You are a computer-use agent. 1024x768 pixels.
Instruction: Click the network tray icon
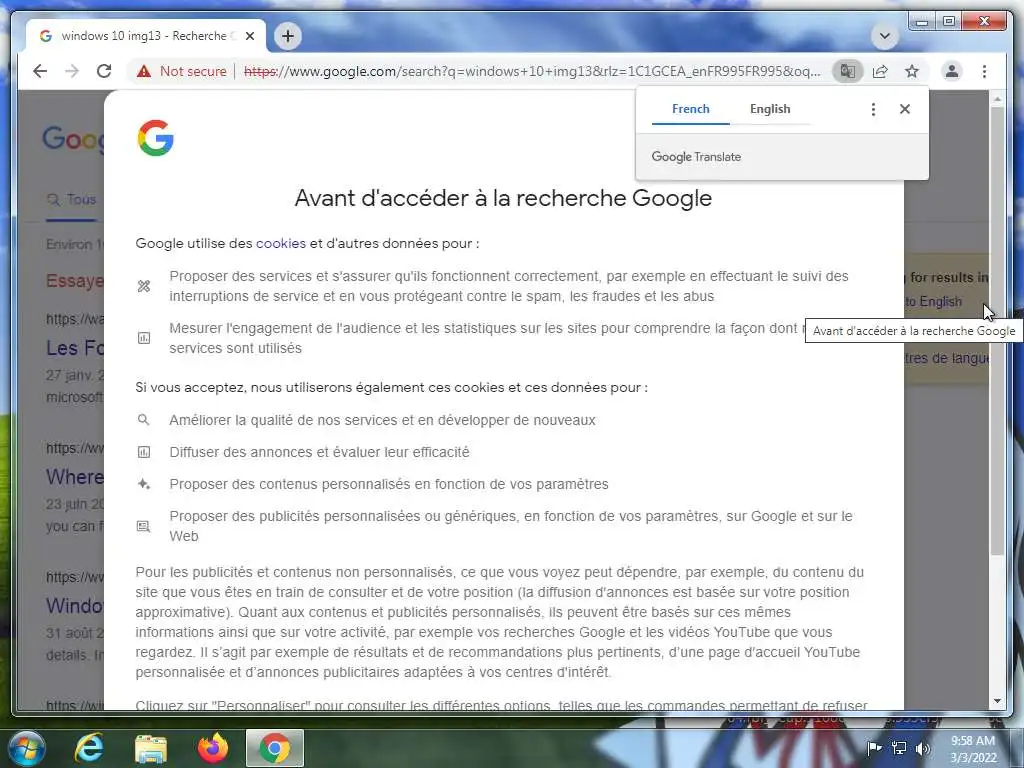coord(899,748)
